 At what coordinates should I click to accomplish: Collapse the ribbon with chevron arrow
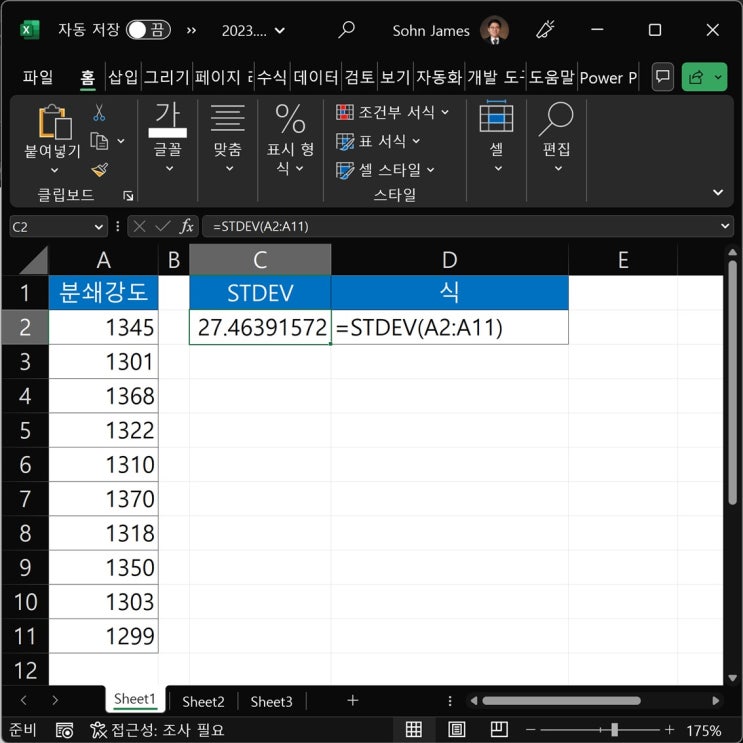(717, 192)
